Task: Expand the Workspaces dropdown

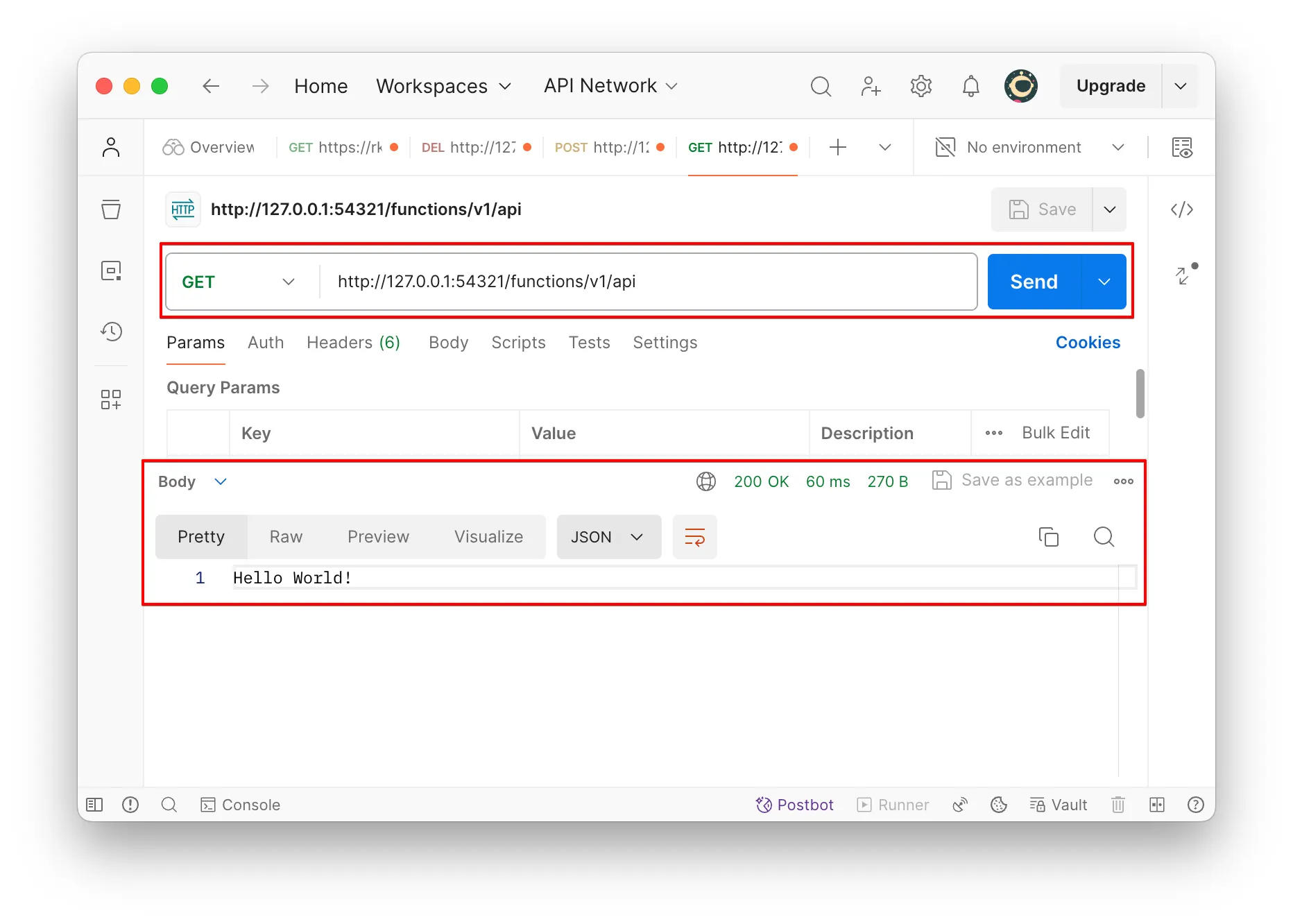Action: [x=444, y=86]
